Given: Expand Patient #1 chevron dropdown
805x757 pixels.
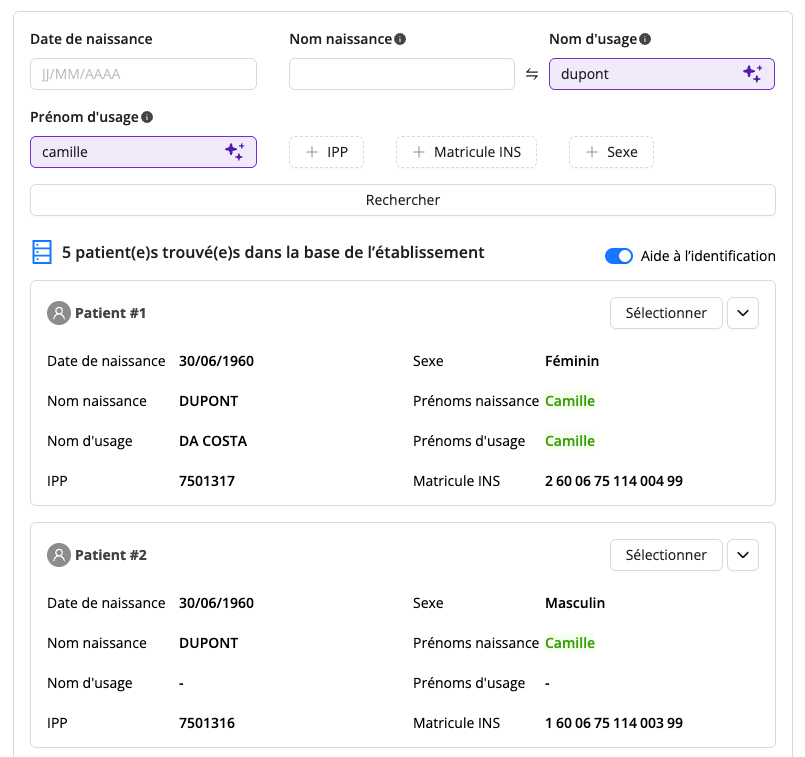Looking at the screenshot, I should (743, 313).
